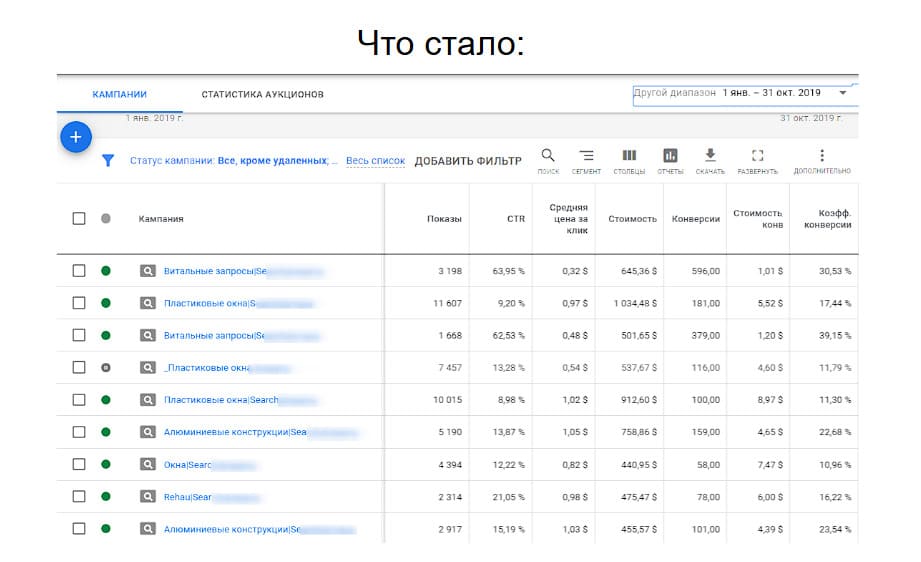Click search-type icon of Rehau campaign
Image resolution: width=921 pixels, height=562 pixels.
coord(147,497)
